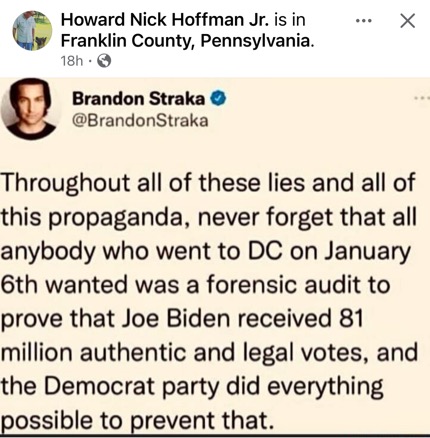This screenshot has width=430, height=438.
Task: Open the @BrandonStraka handle
Action: pyautogui.click(x=140, y=121)
